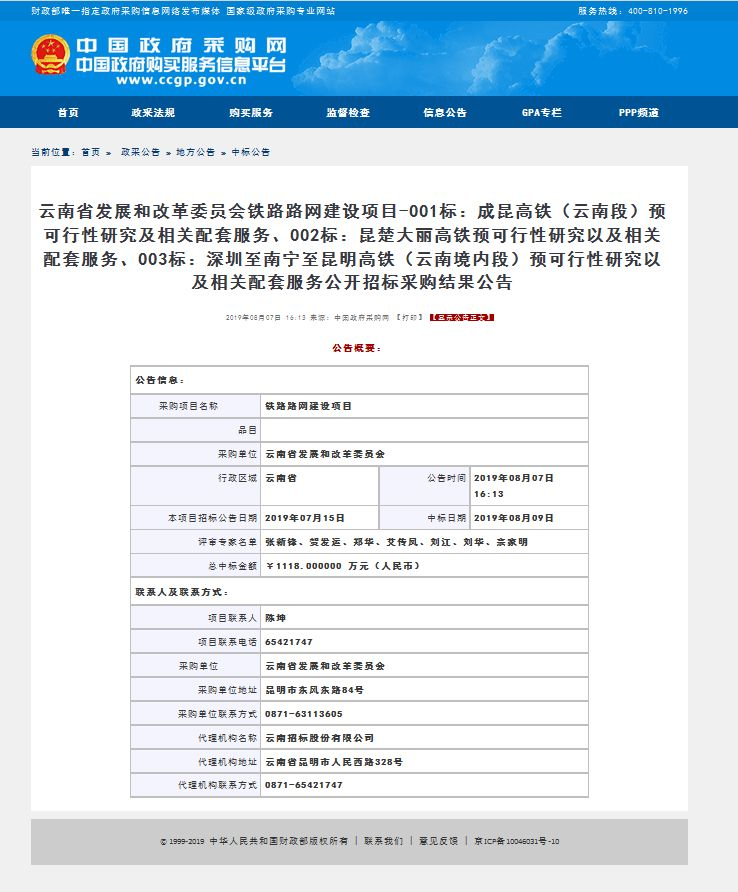Viewport: 738px width, 892px height.
Task: Switch to the PPP频道 menu item
Action: click(x=638, y=113)
